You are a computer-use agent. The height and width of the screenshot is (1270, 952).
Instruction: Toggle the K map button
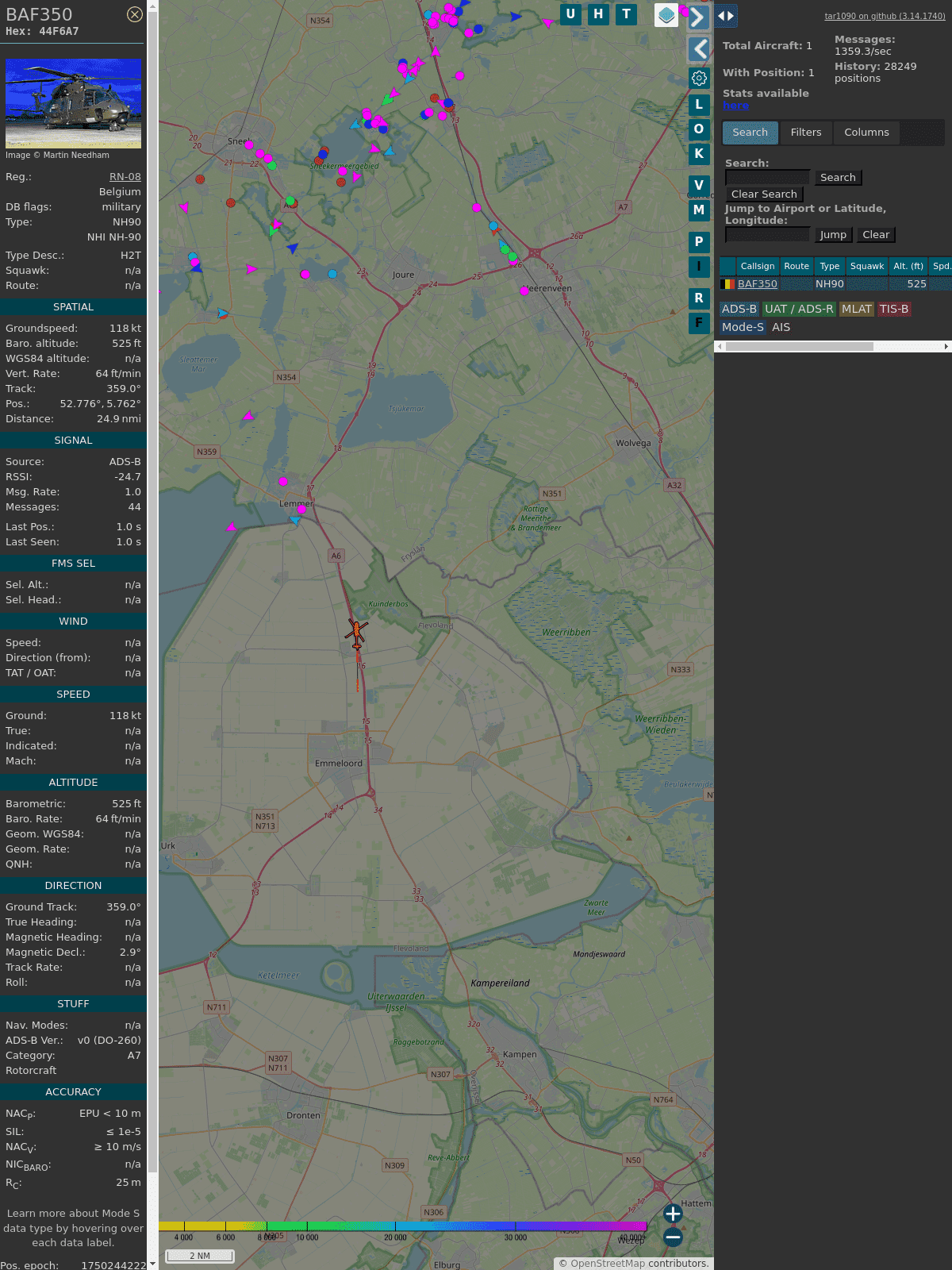[x=699, y=154]
